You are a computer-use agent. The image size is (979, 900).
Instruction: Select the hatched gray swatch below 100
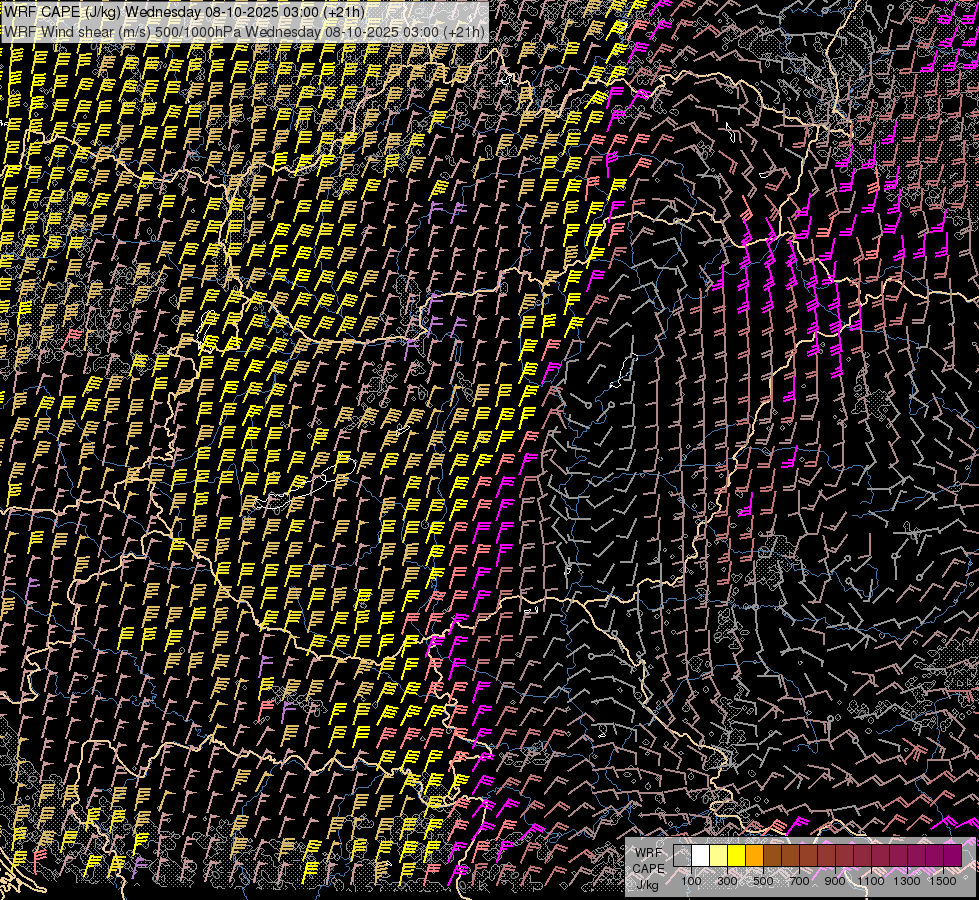tap(682, 855)
